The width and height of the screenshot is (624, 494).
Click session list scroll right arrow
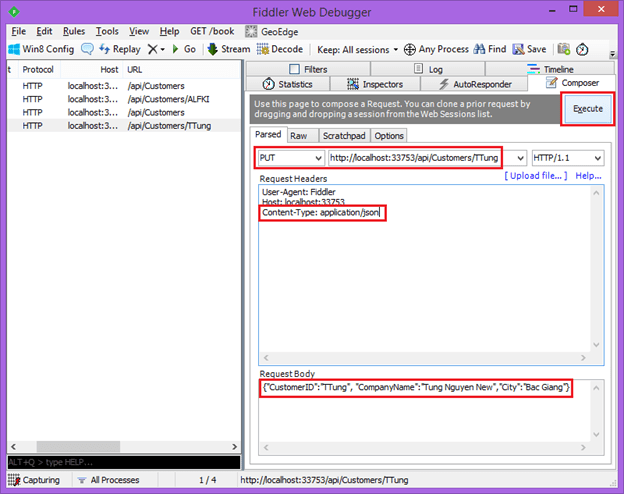click(x=234, y=447)
